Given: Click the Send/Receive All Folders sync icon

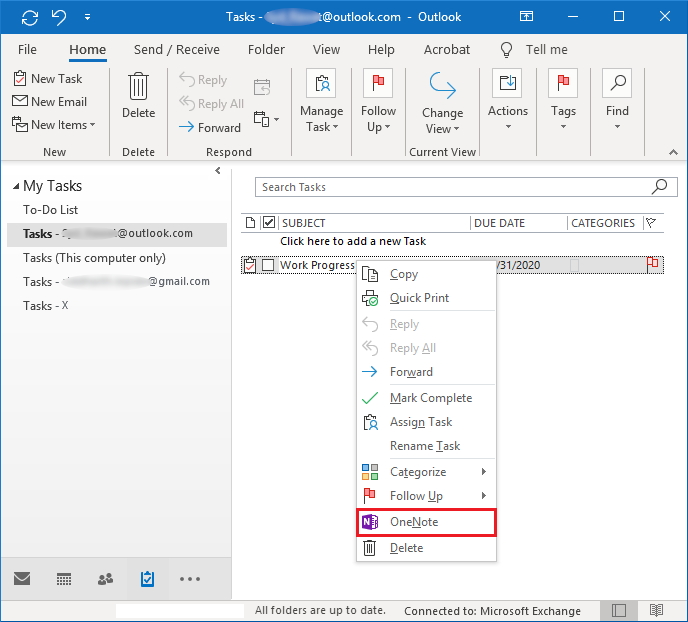Looking at the screenshot, I should click(30, 17).
